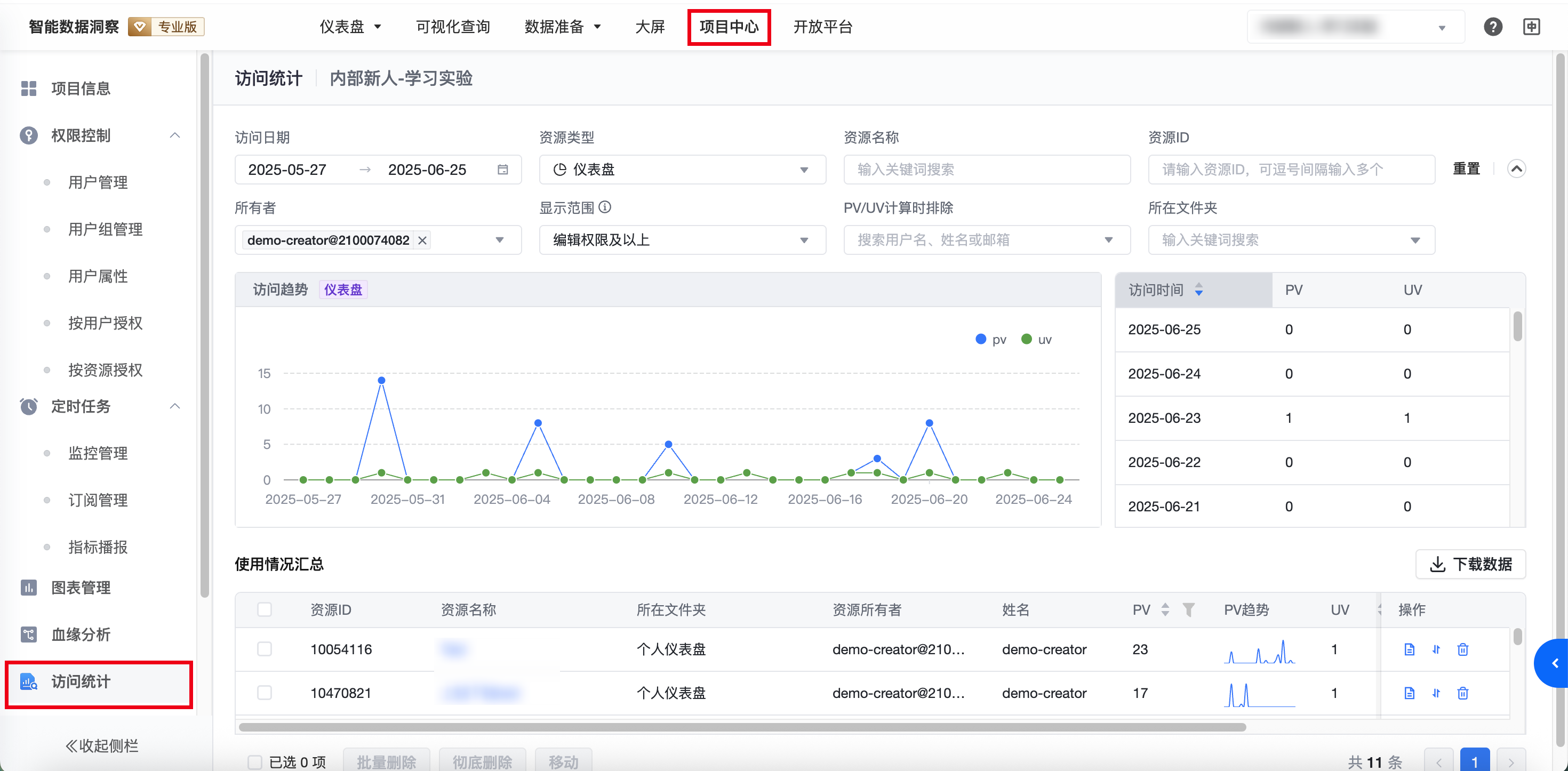This screenshot has height=771, width=1568.
Task: Open 订阅管理 in sidebar
Action: tap(98, 500)
